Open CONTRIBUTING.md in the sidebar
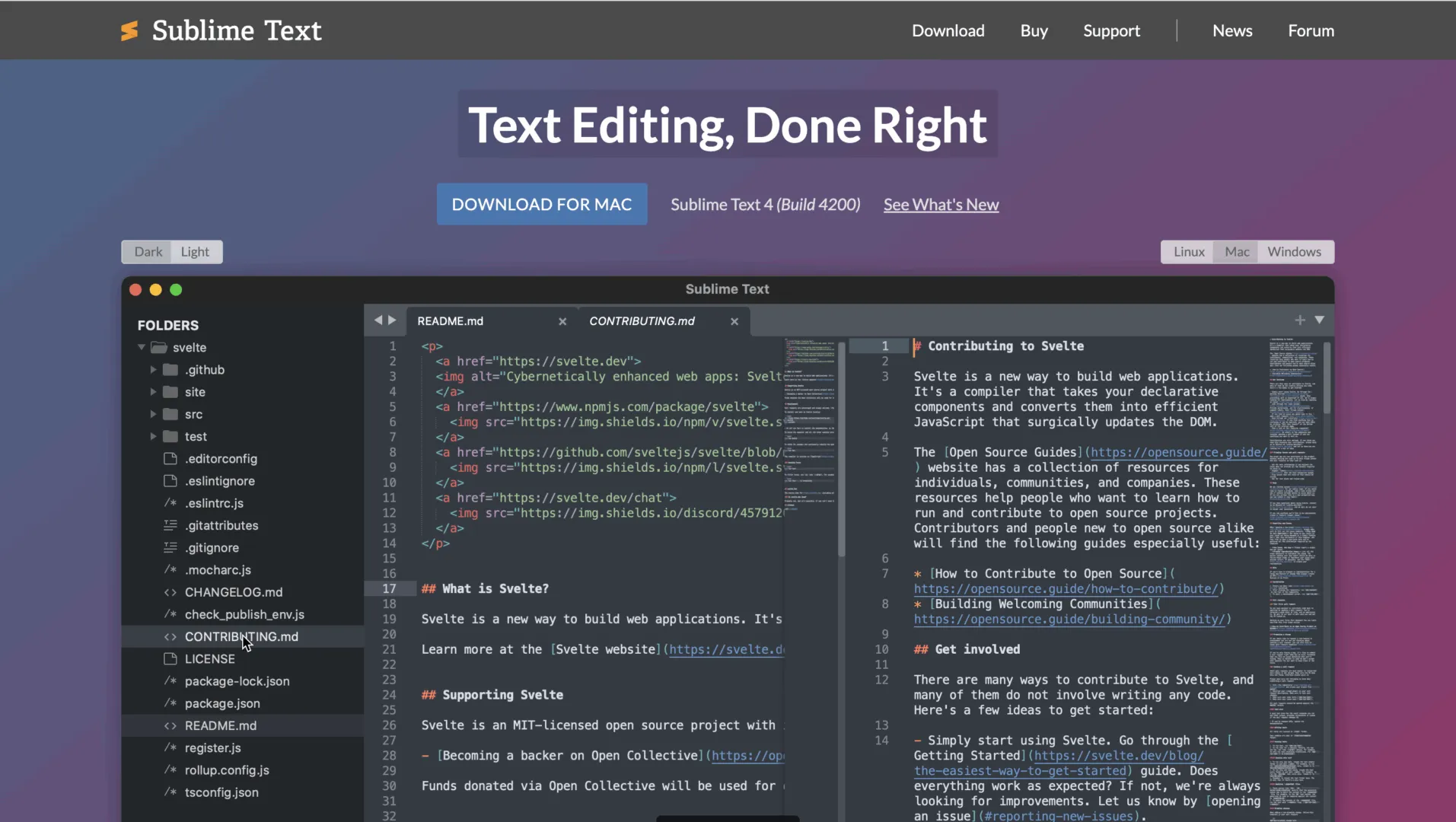This screenshot has height=822, width=1456. (x=242, y=636)
